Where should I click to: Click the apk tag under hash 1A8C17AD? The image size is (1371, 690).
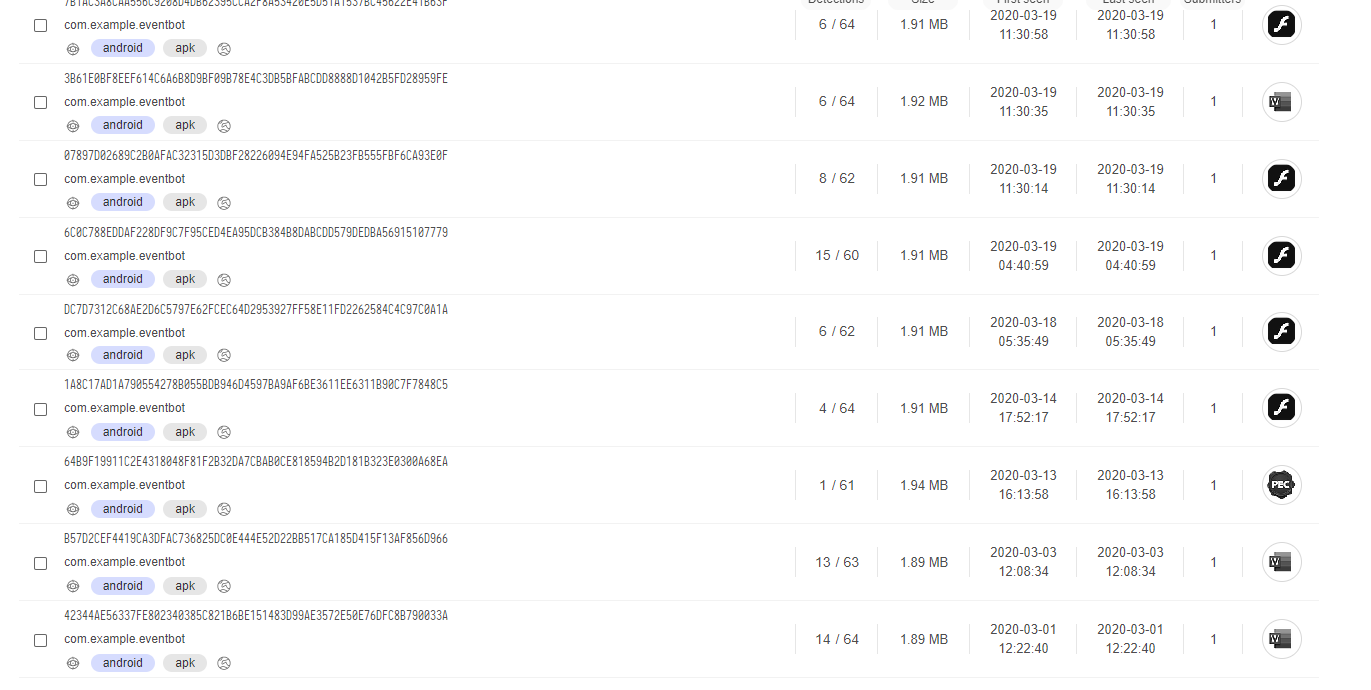[185, 432]
